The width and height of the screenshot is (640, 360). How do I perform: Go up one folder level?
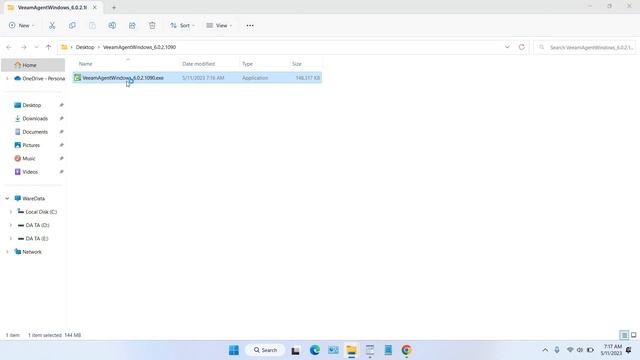(49, 47)
